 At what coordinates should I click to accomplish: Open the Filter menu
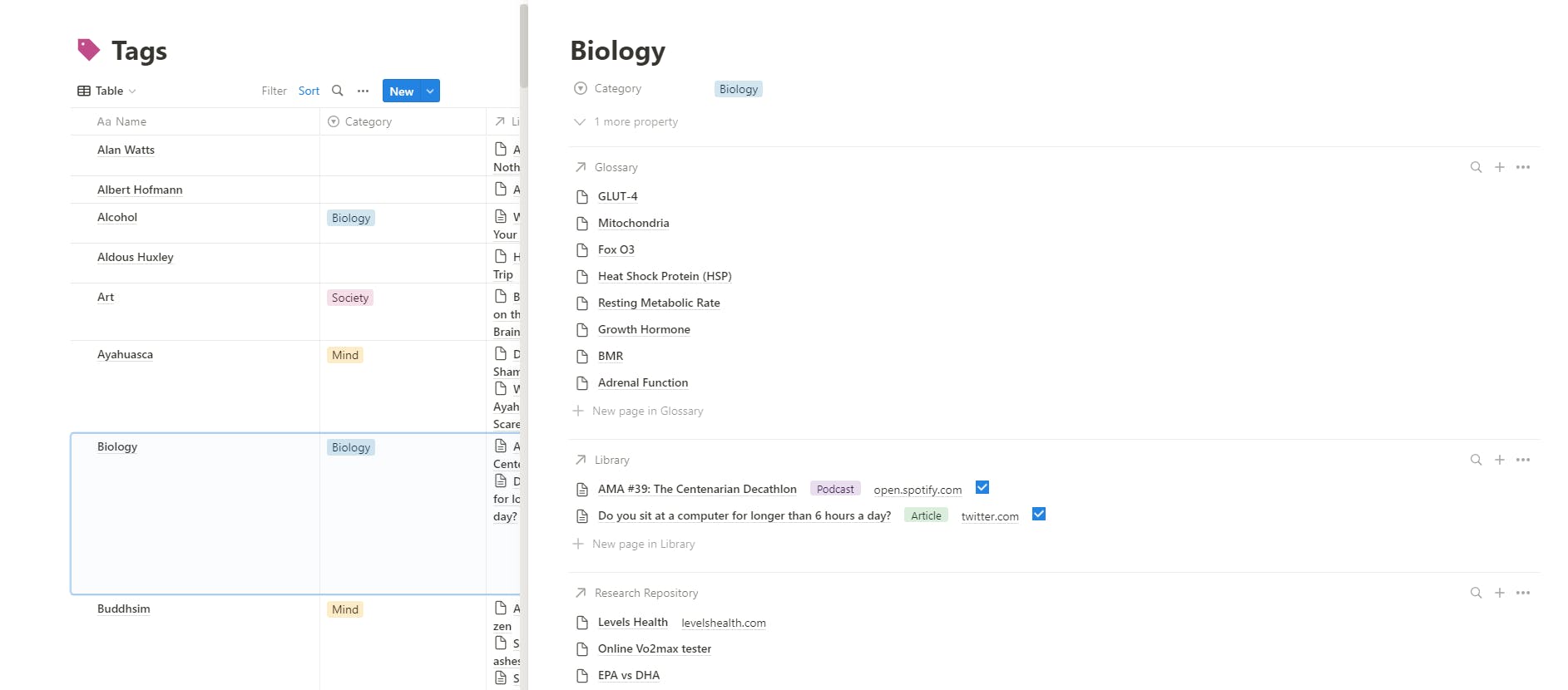pyautogui.click(x=274, y=91)
